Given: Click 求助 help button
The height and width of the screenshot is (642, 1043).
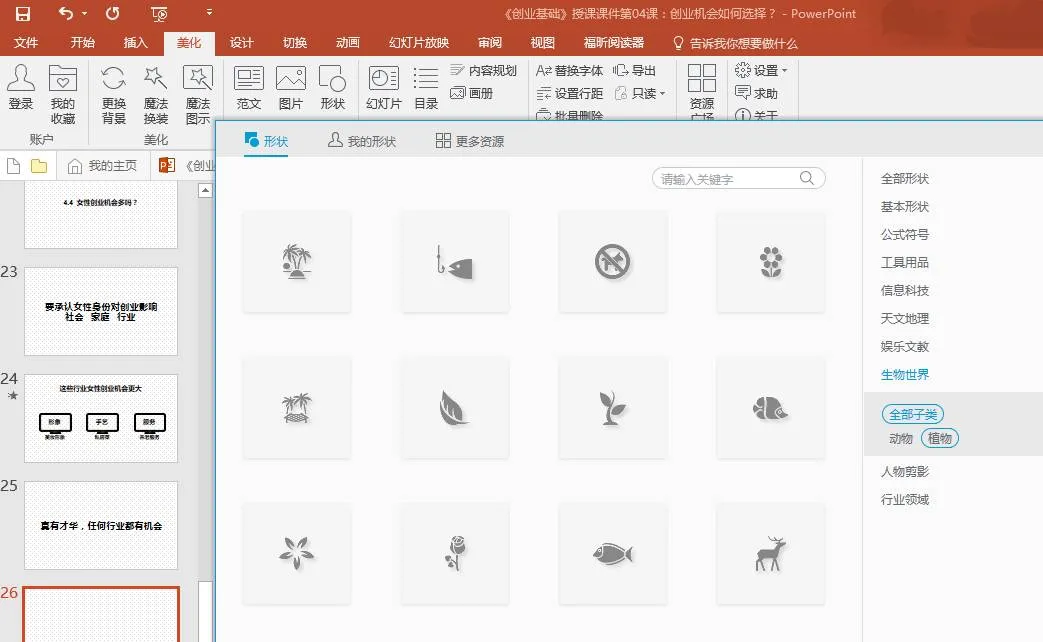Looking at the screenshot, I should [x=756, y=93].
